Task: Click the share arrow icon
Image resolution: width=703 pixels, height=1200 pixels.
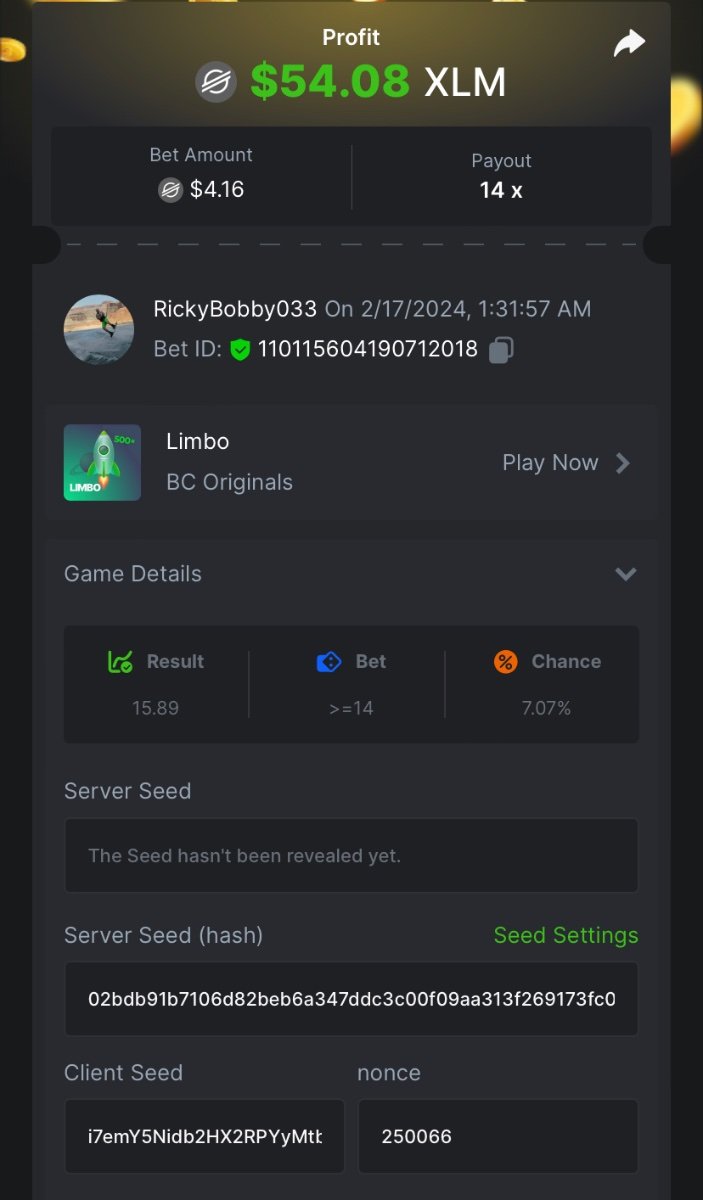Action: [629, 43]
